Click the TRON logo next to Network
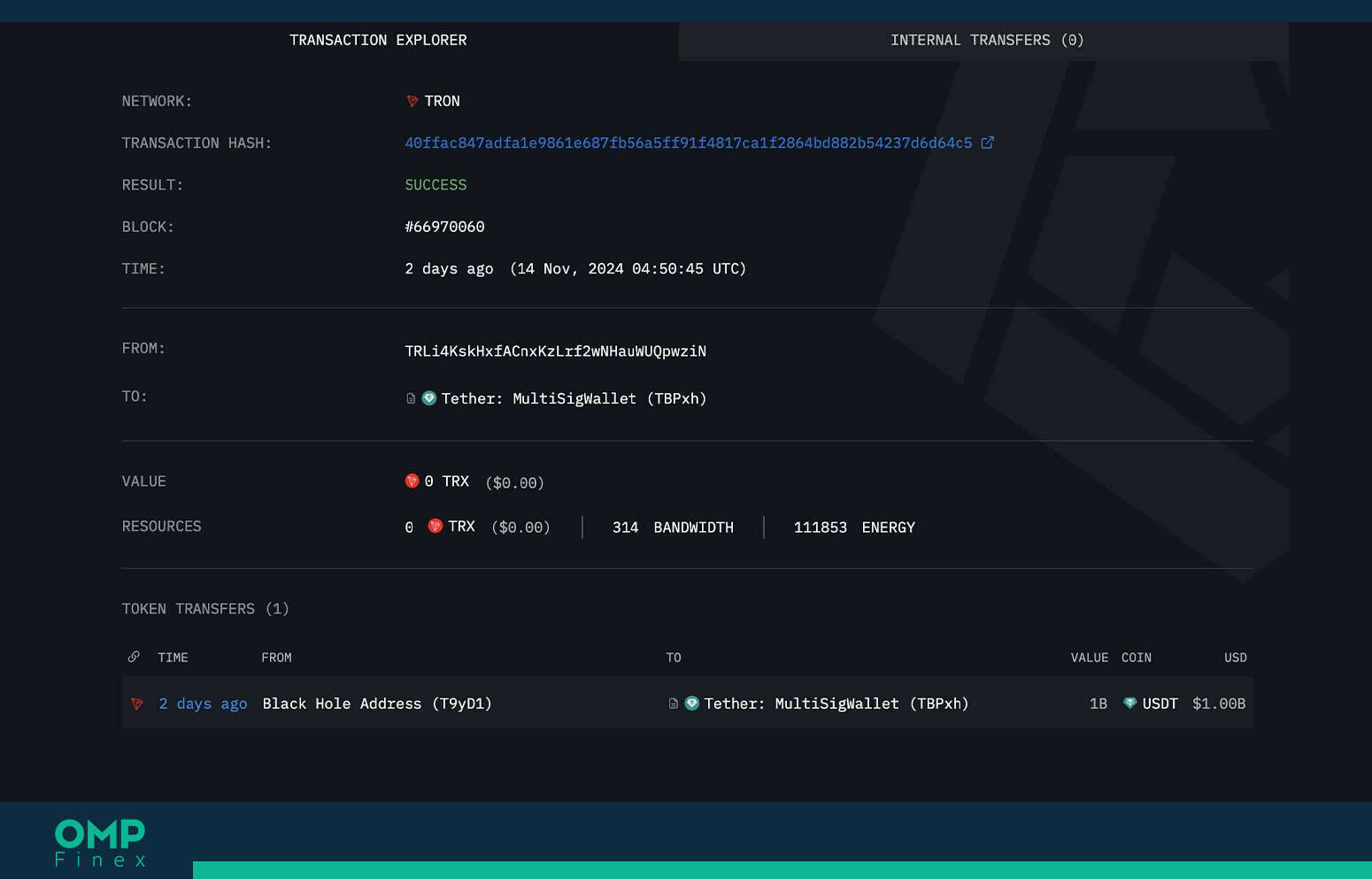Image resolution: width=1372 pixels, height=879 pixels. (412, 101)
